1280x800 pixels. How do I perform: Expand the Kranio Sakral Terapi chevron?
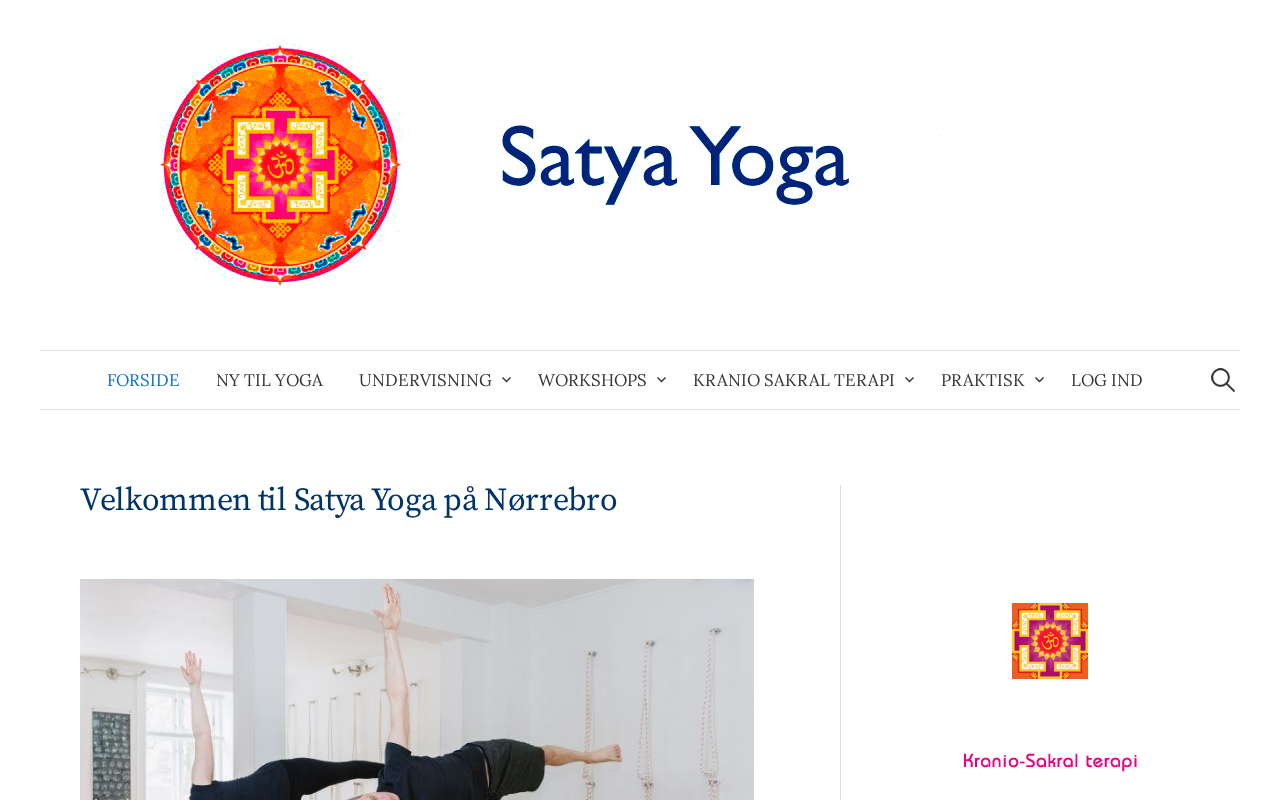(x=909, y=380)
